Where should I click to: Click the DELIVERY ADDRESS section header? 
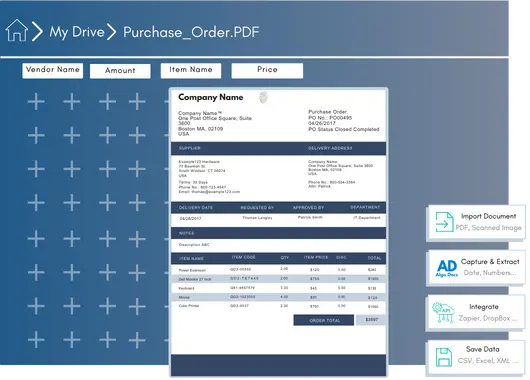click(x=330, y=148)
